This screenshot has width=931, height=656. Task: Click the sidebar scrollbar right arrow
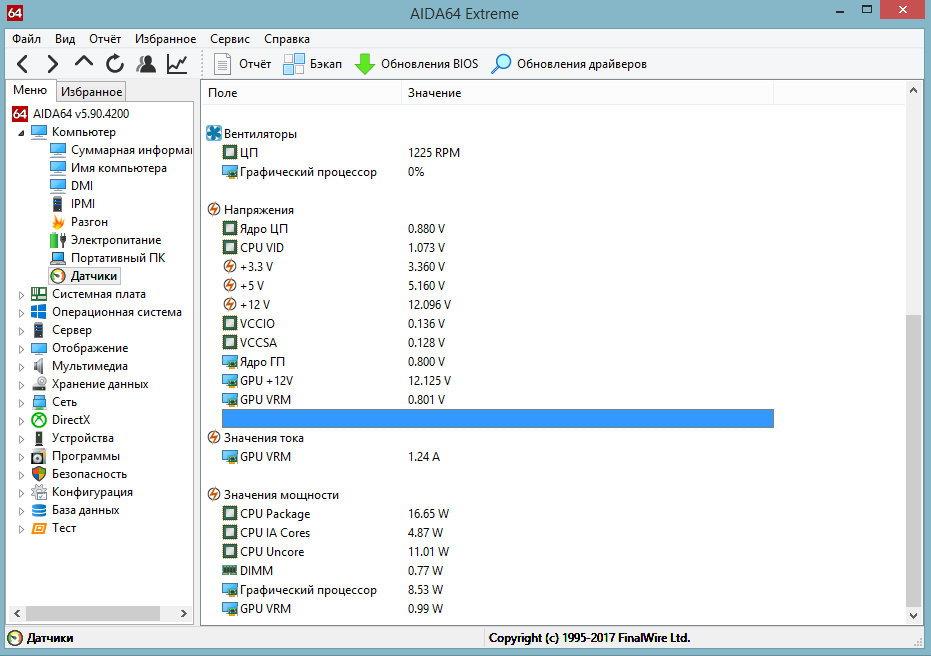[x=183, y=613]
